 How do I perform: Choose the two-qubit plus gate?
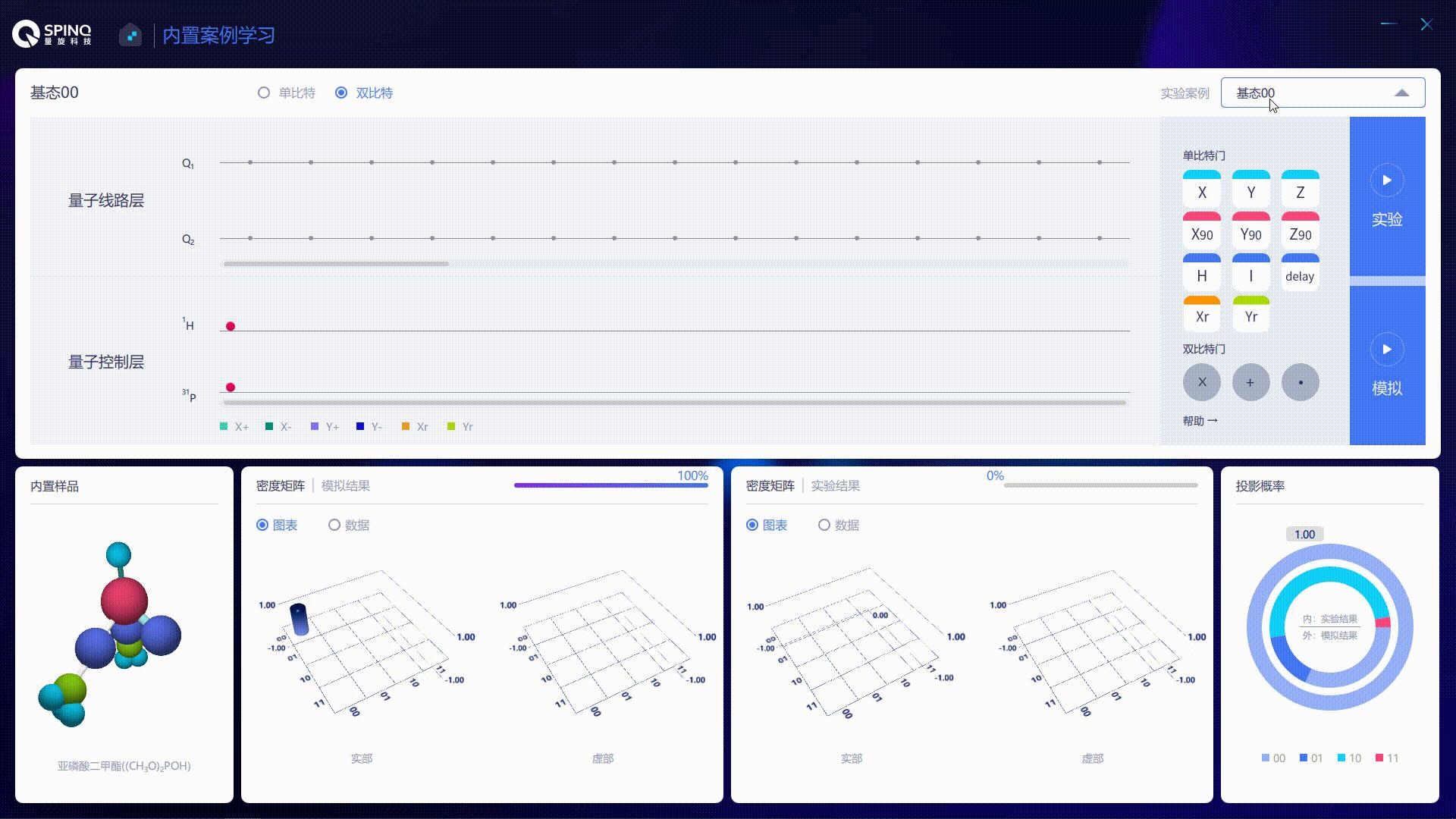pyautogui.click(x=1250, y=382)
